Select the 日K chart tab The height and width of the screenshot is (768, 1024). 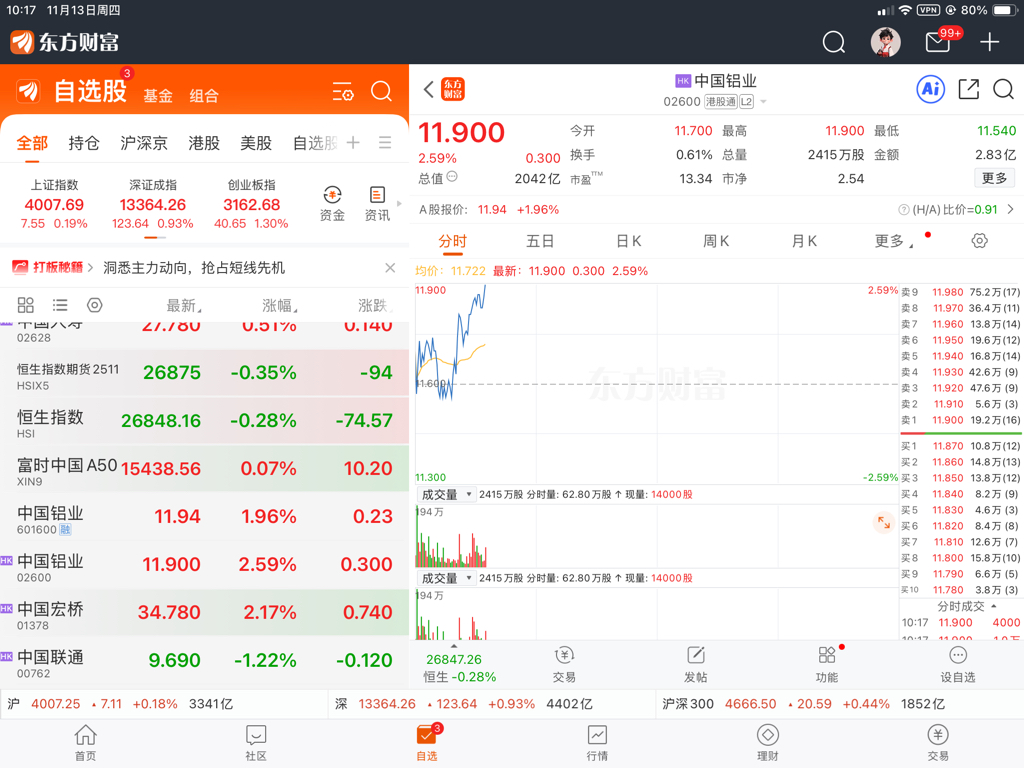pos(628,241)
